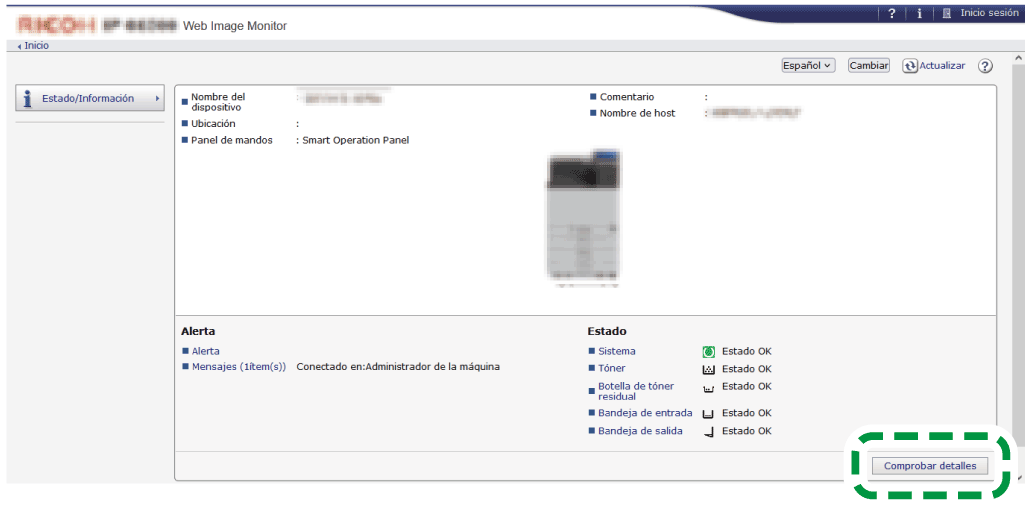Click the Bandeja de salida status icon
Screen dimensions: 1032x508
(x=709, y=432)
